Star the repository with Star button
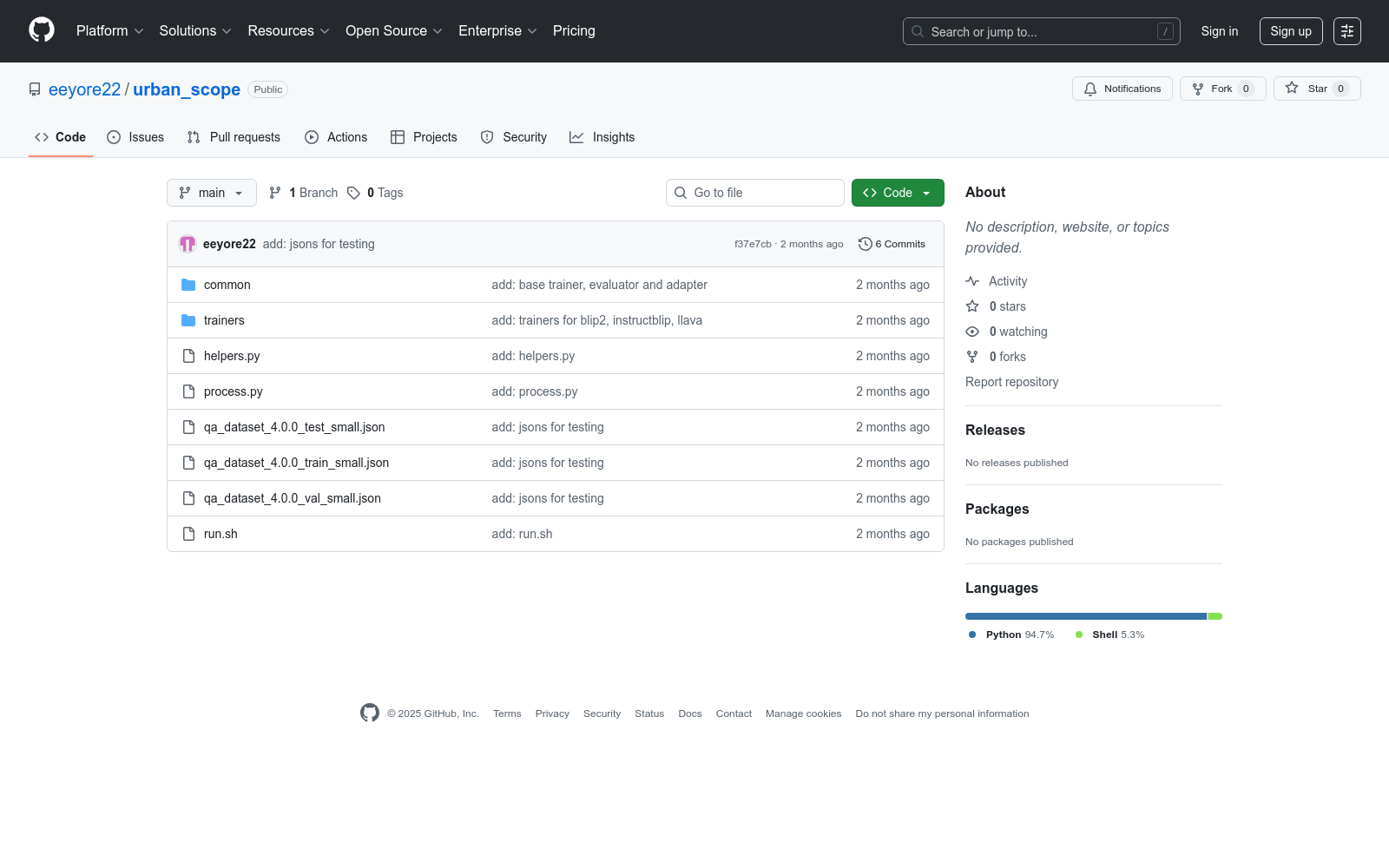 (1317, 89)
